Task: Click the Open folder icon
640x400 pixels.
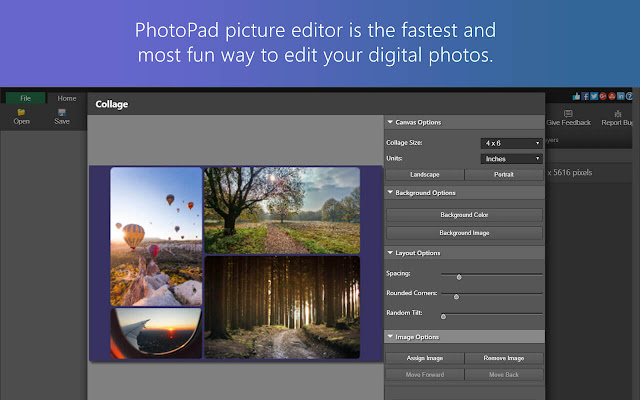Action: (21, 112)
